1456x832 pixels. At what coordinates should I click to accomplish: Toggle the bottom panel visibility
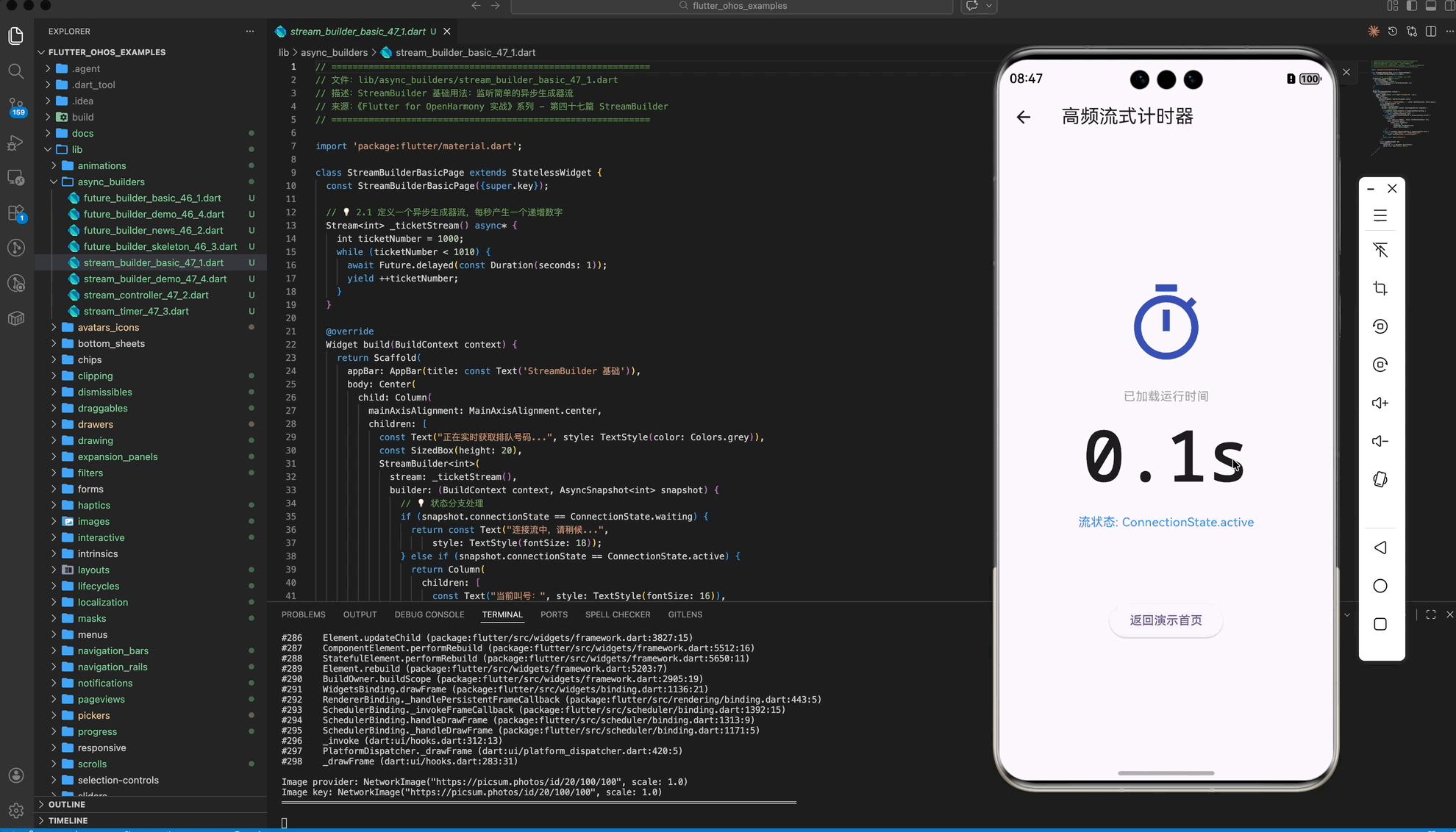(x=1431, y=6)
